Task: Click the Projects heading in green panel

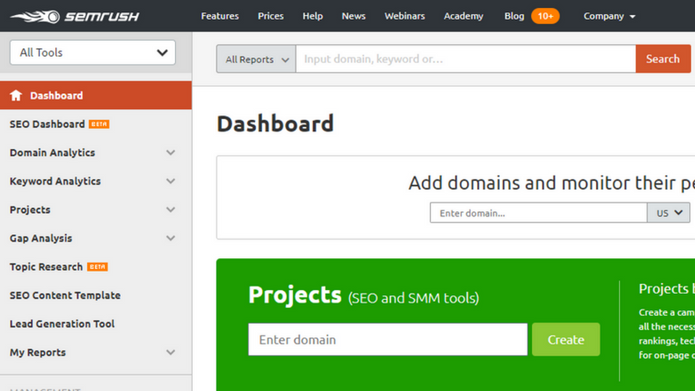Action: tap(295, 295)
